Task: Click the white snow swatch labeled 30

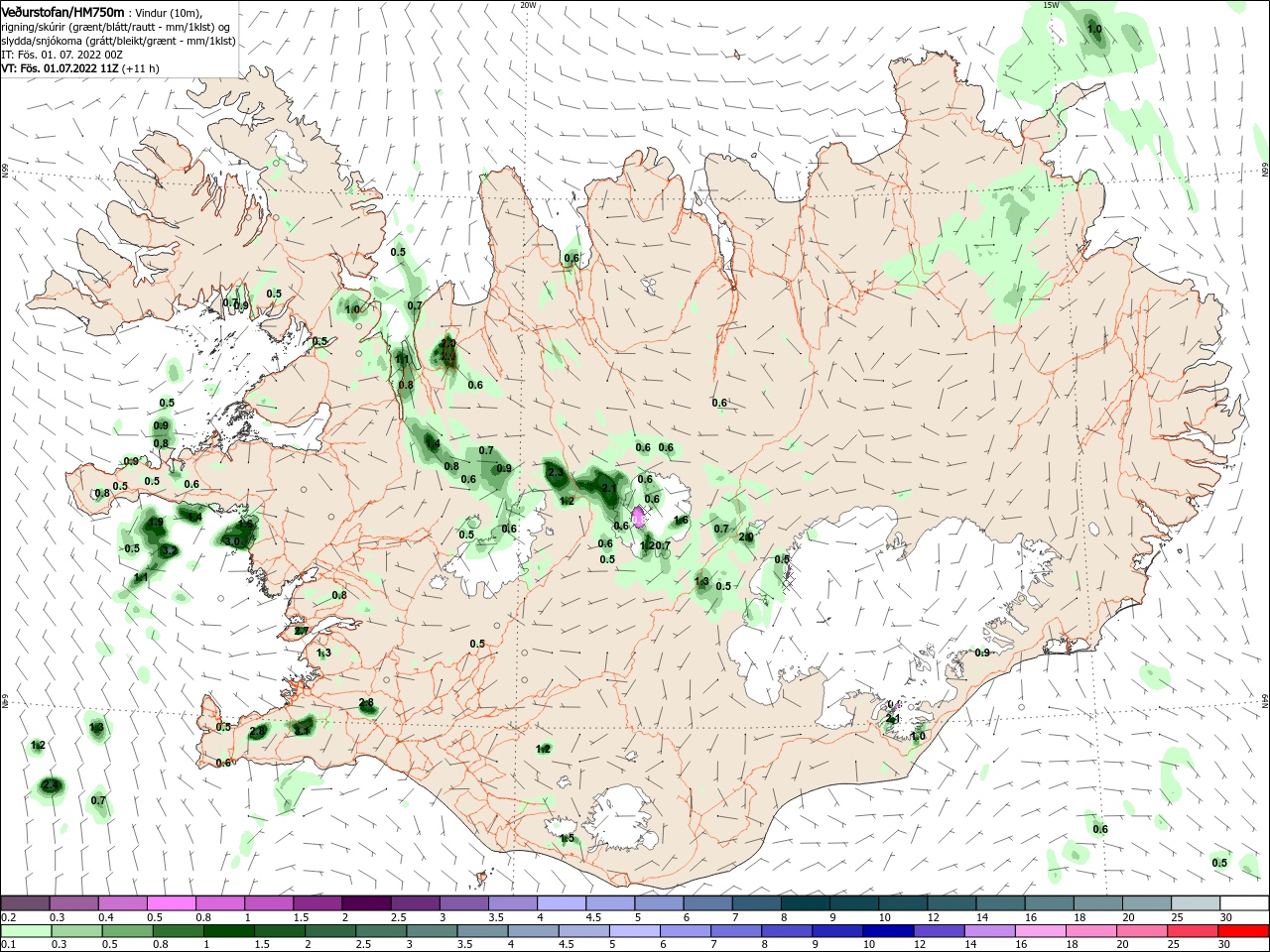Action: (1243, 903)
